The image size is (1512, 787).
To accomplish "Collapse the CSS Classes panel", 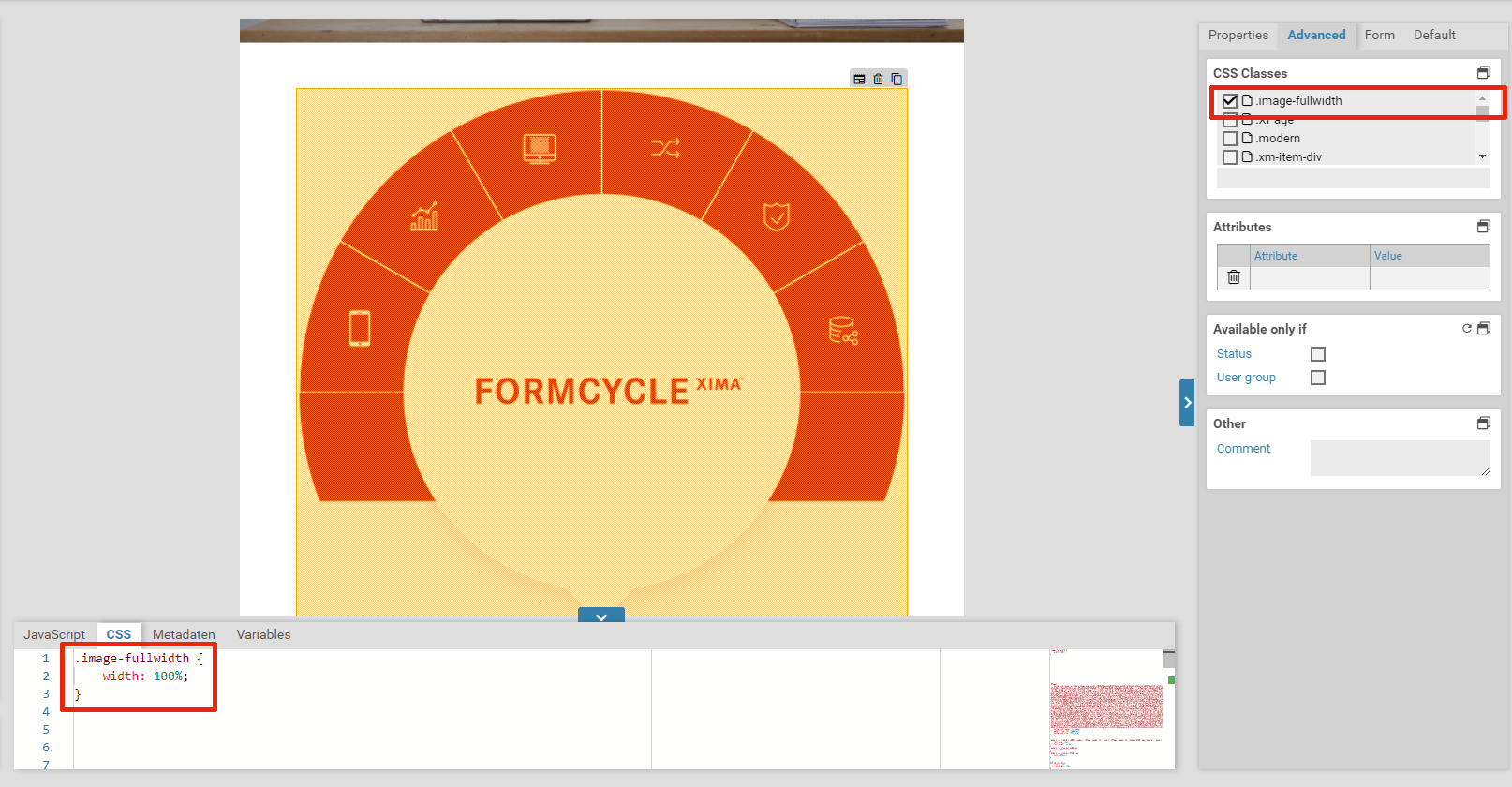I will [x=1483, y=73].
